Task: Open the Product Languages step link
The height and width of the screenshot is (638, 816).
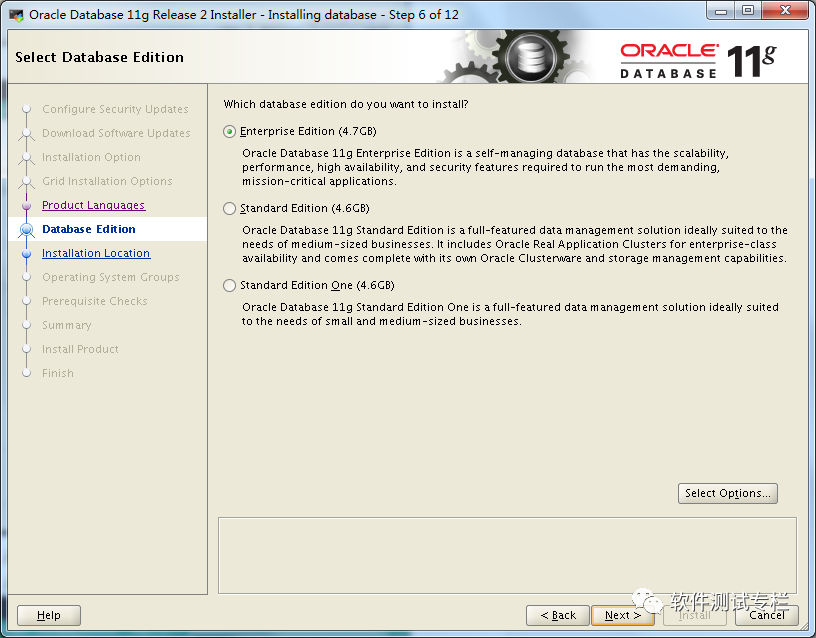Action: click(x=94, y=205)
